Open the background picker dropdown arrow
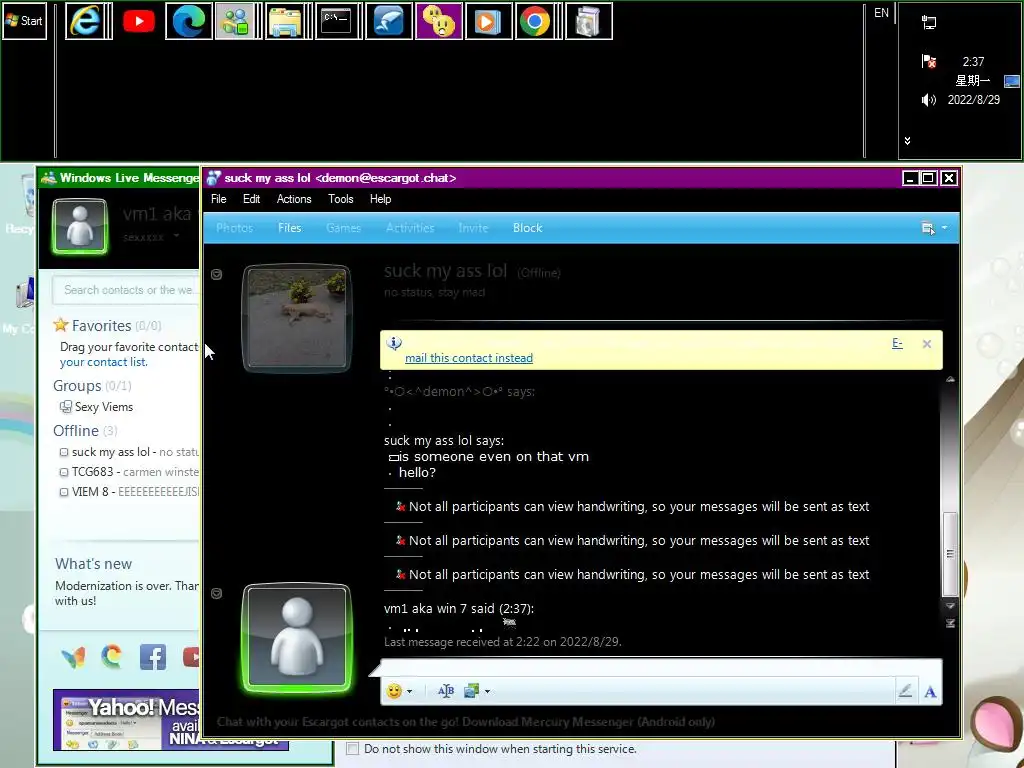This screenshot has height=768, width=1024. [487, 691]
